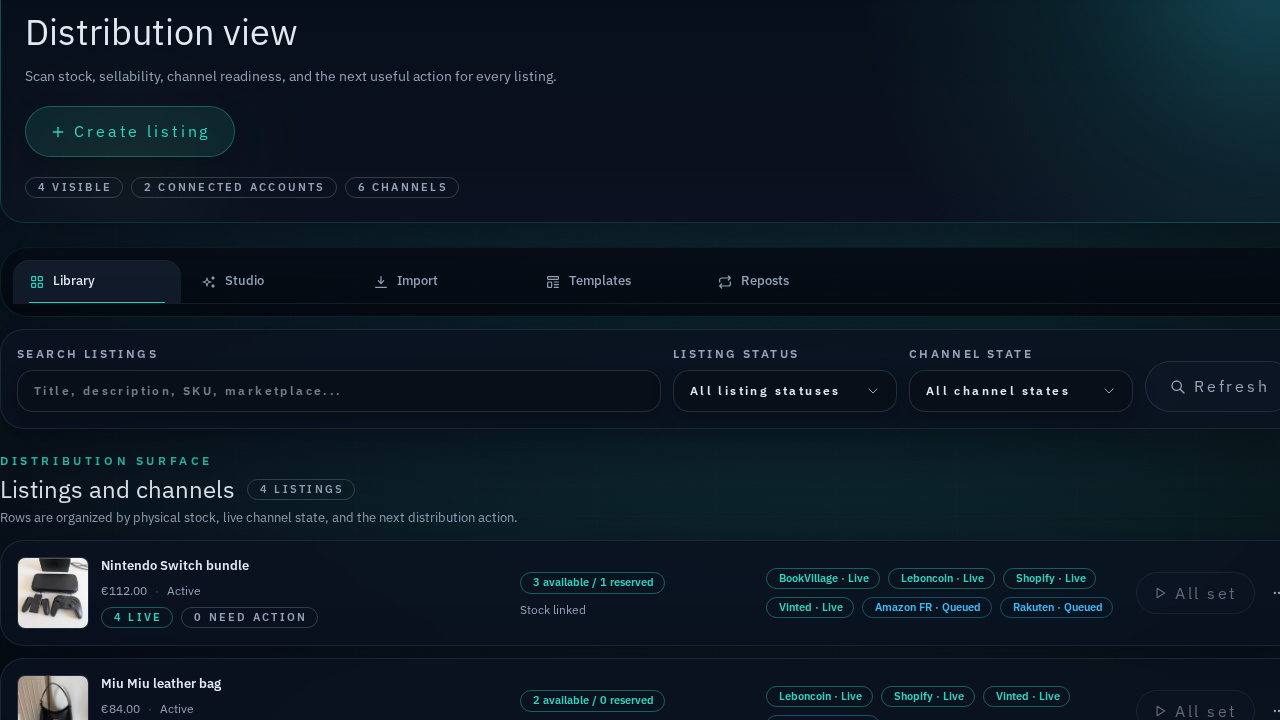
Task: Click Shopify · Live chip on Miu Miu row
Action: [x=928, y=696]
